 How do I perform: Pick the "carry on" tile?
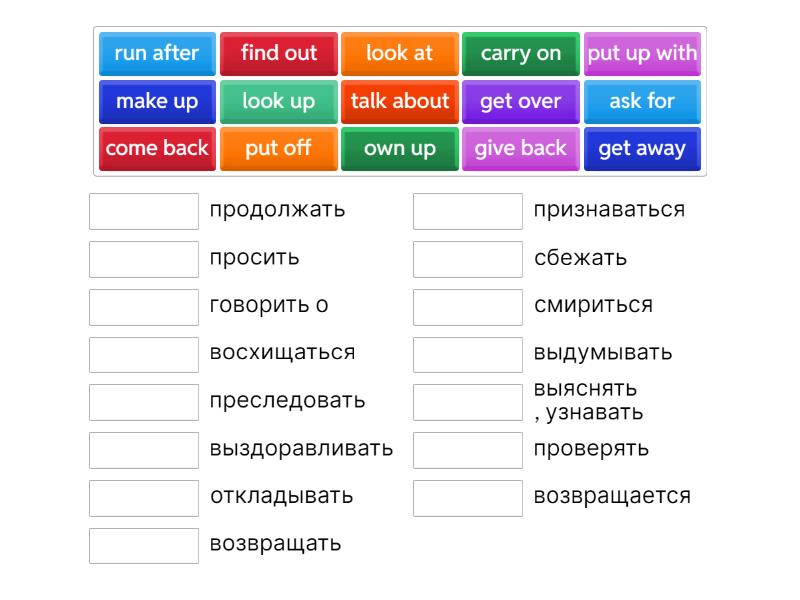(520, 54)
